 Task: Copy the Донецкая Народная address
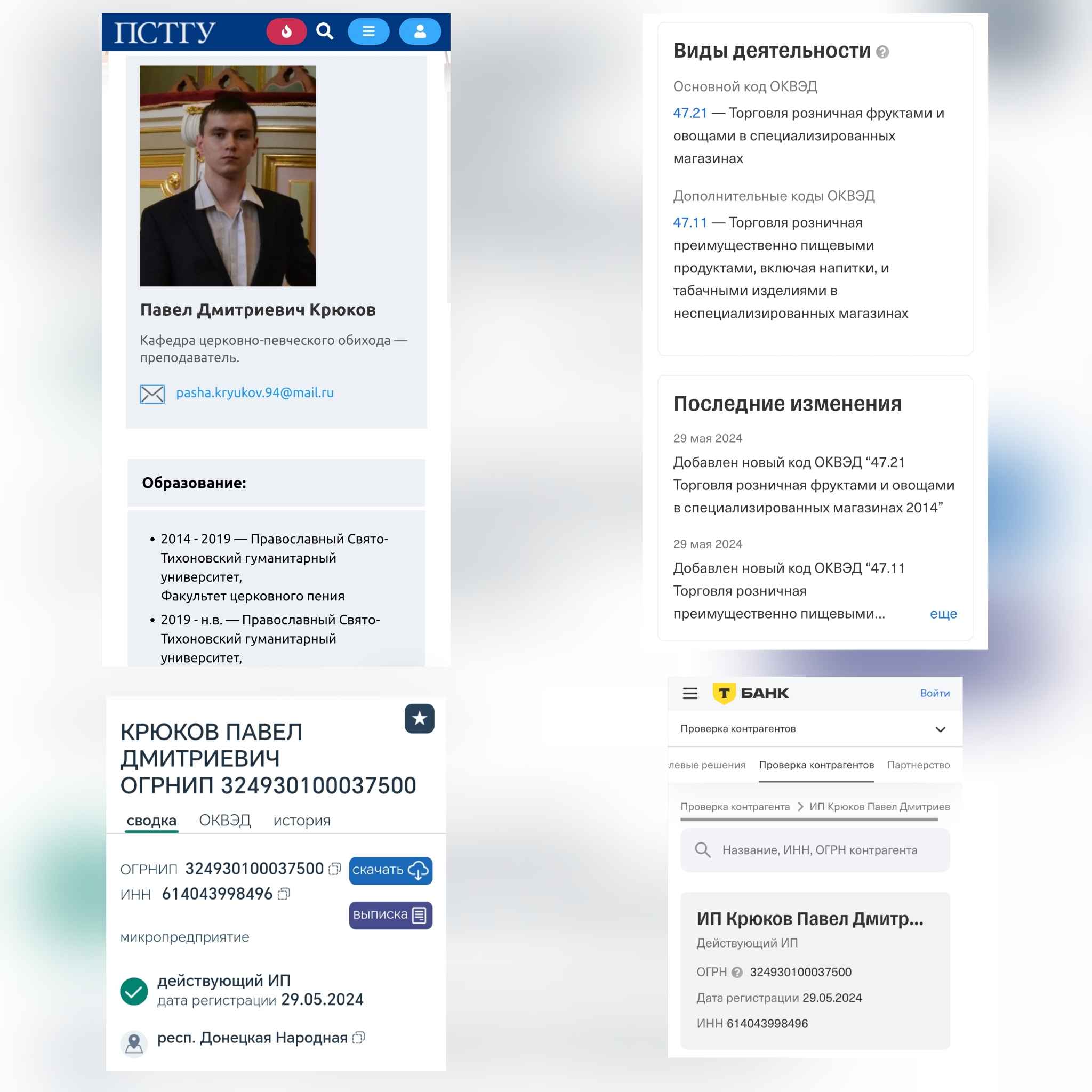click(x=358, y=1038)
